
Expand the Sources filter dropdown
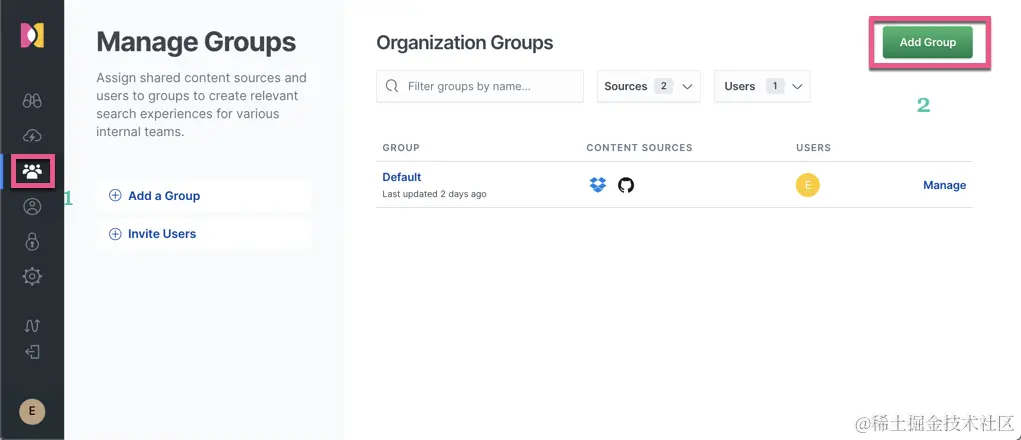tap(648, 86)
